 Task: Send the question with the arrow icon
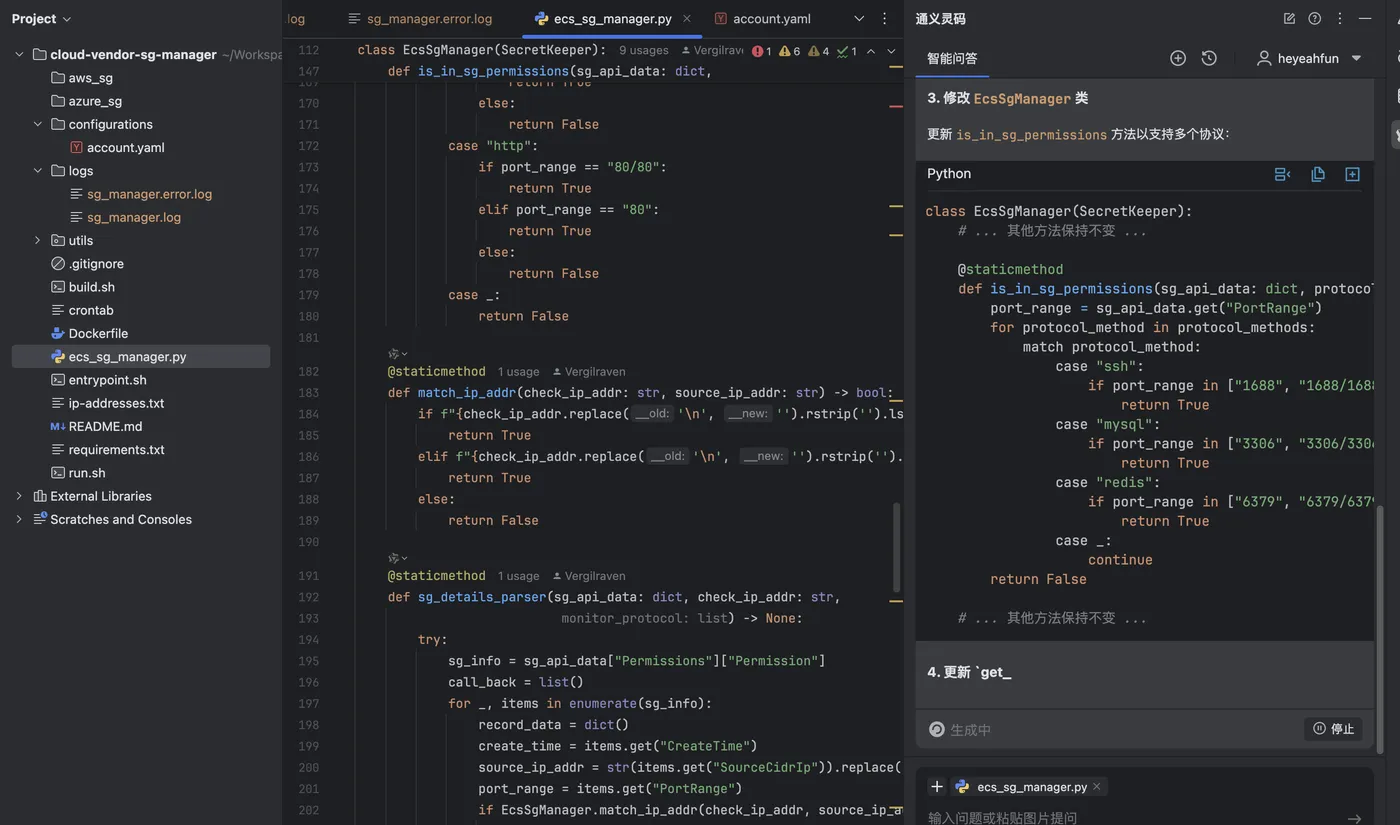[x=1354, y=818]
